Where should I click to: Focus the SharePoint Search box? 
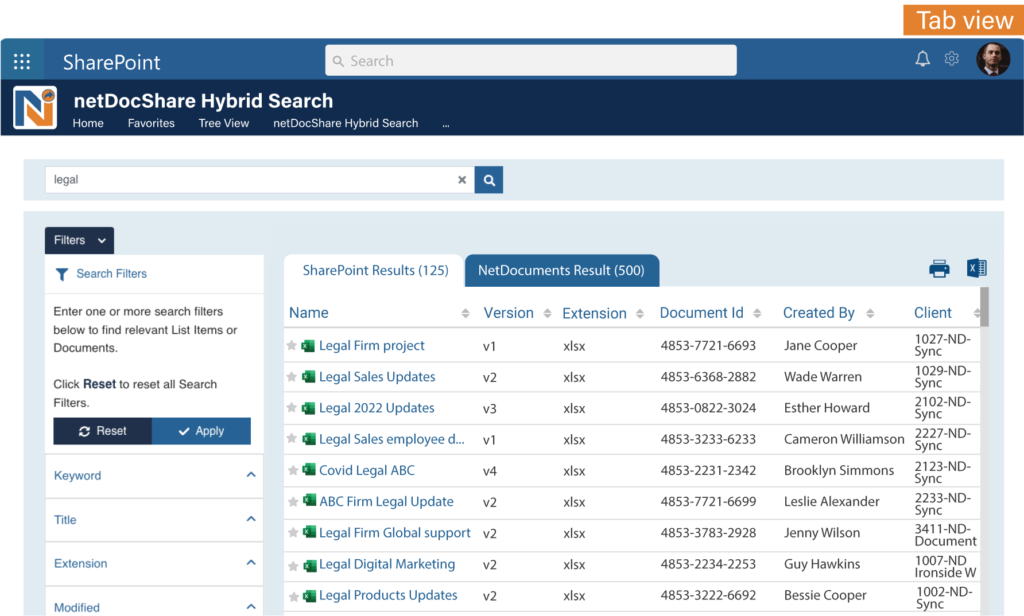click(x=531, y=61)
